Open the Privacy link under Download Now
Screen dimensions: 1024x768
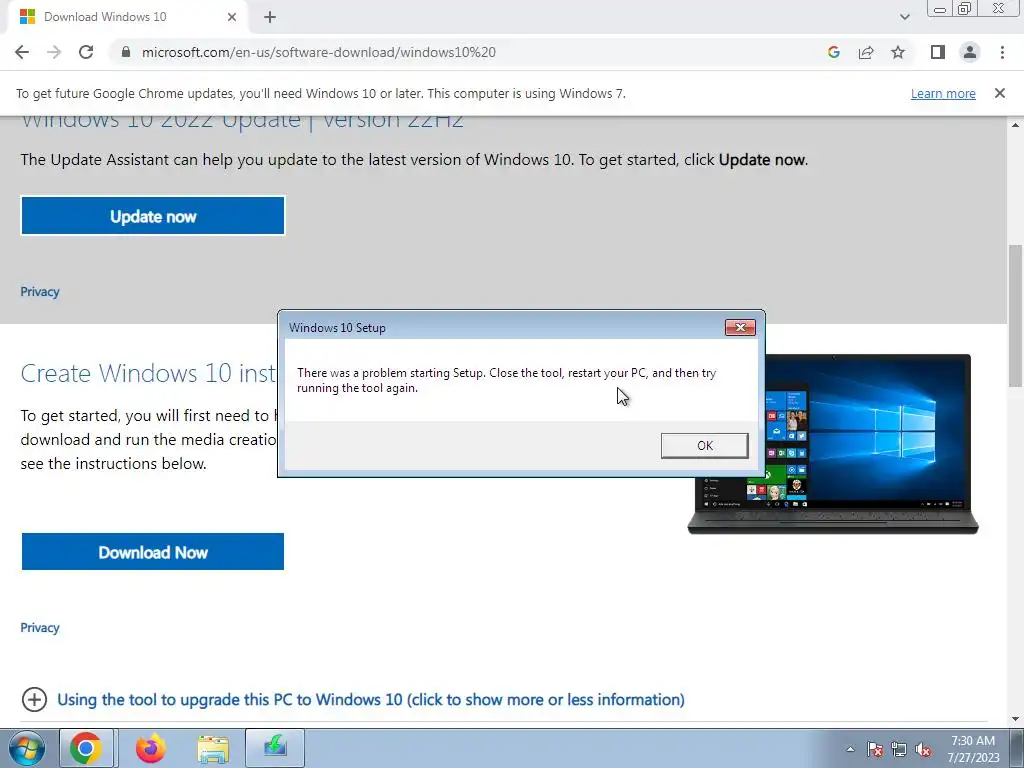point(40,628)
